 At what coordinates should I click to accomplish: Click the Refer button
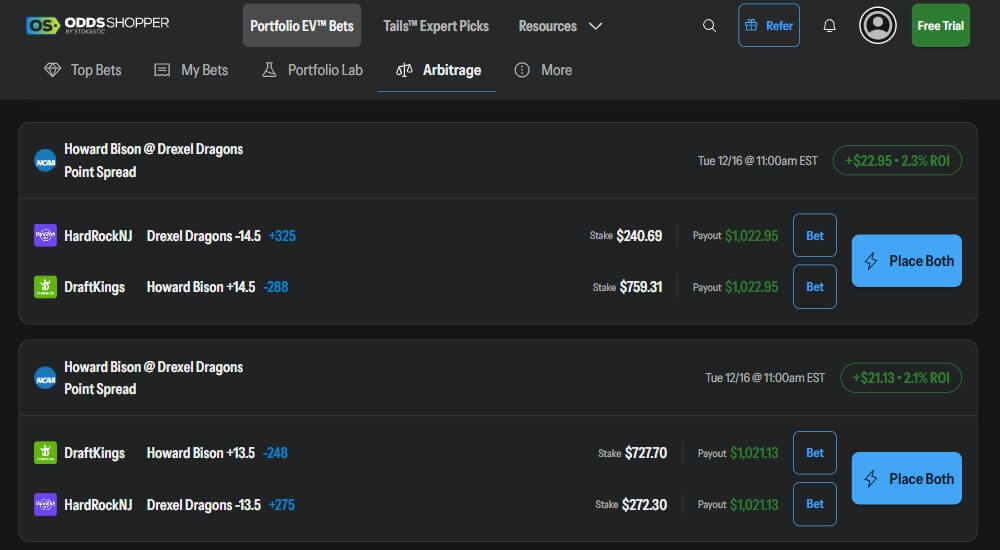tap(768, 26)
